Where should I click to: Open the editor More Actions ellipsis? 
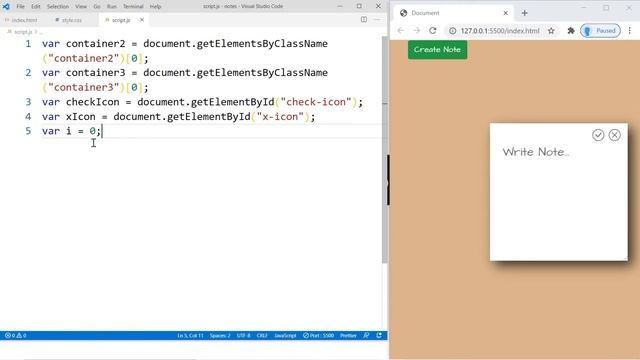377,20
